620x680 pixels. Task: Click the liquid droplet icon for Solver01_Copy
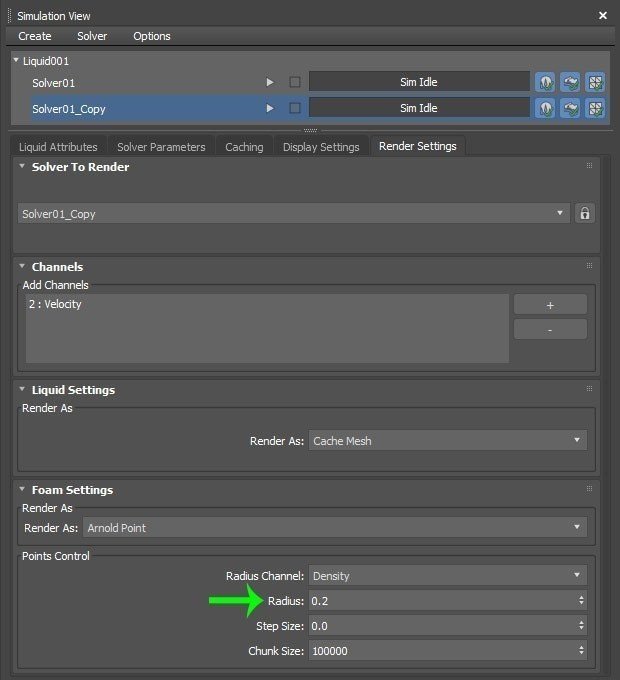point(545,108)
